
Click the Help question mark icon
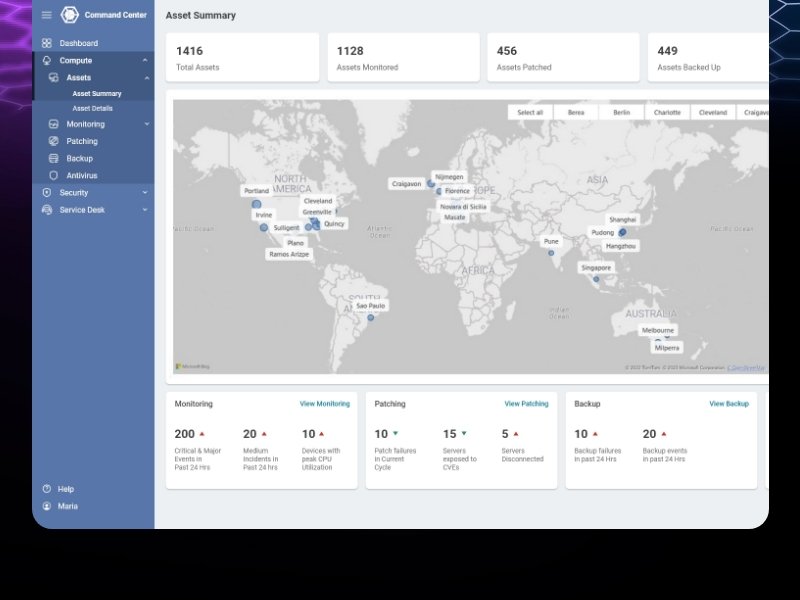click(46, 489)
